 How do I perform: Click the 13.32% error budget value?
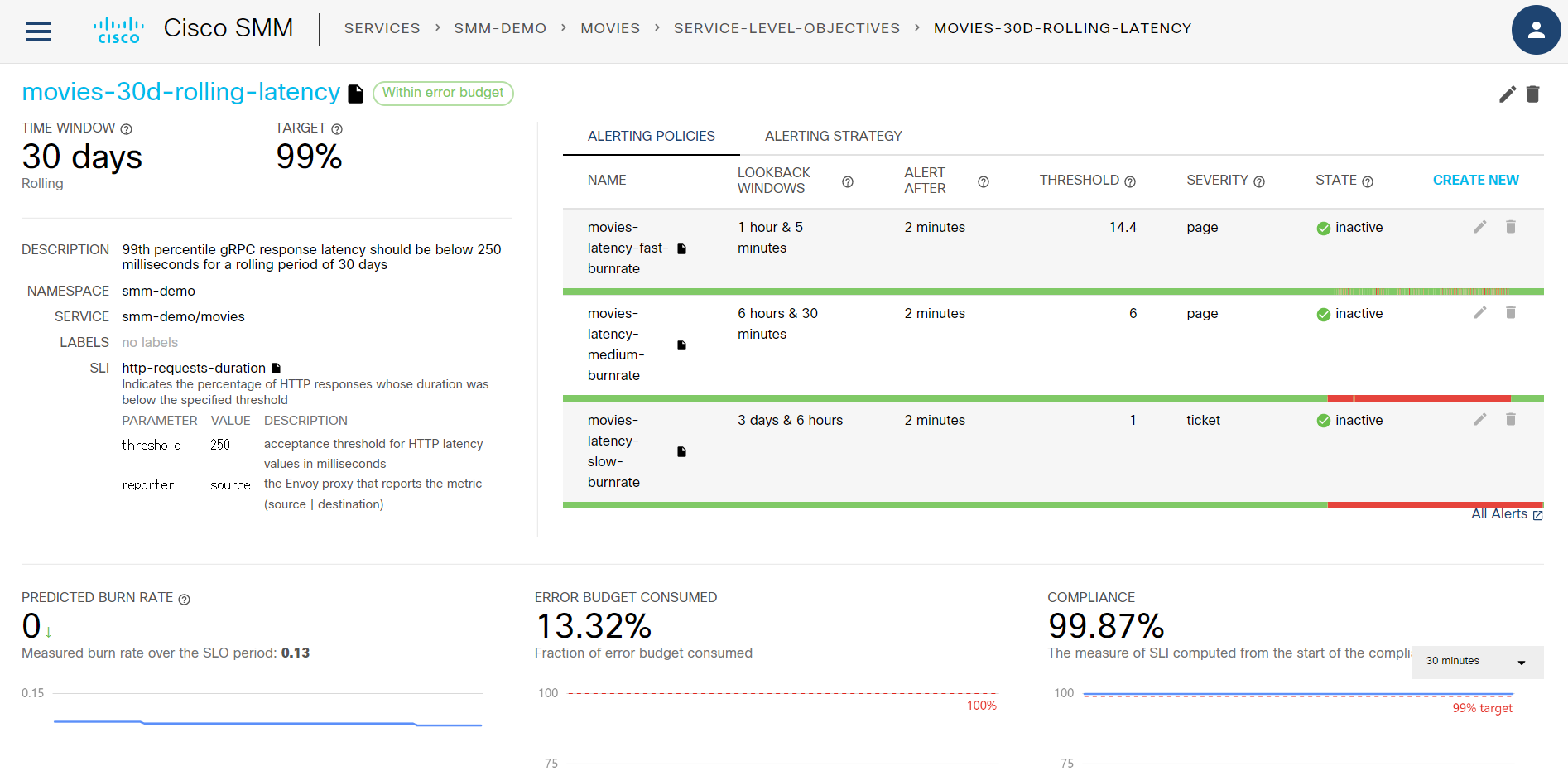click(594, 625)
